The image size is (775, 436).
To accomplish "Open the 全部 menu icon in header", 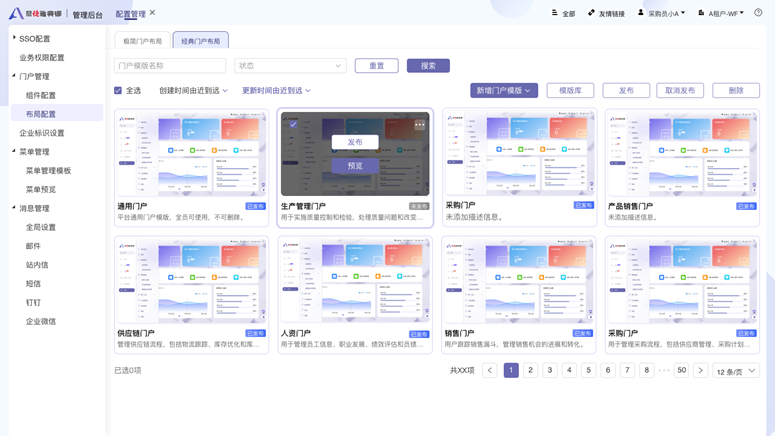I will coord(555,13).
